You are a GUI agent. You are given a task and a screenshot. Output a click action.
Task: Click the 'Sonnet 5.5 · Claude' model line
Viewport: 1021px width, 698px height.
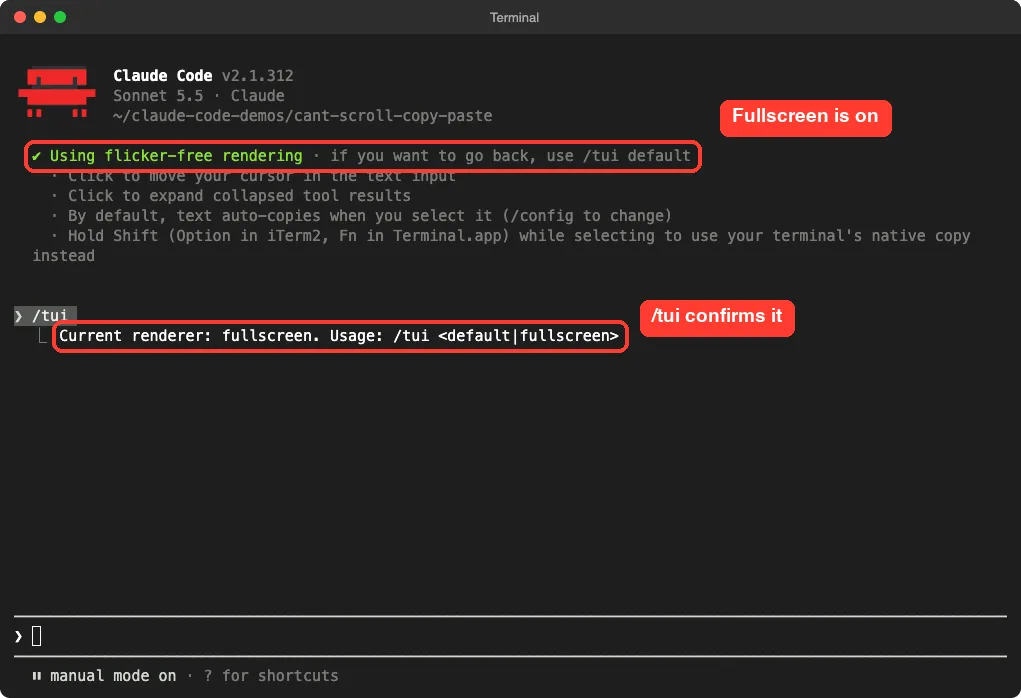(x=199, y=96)
